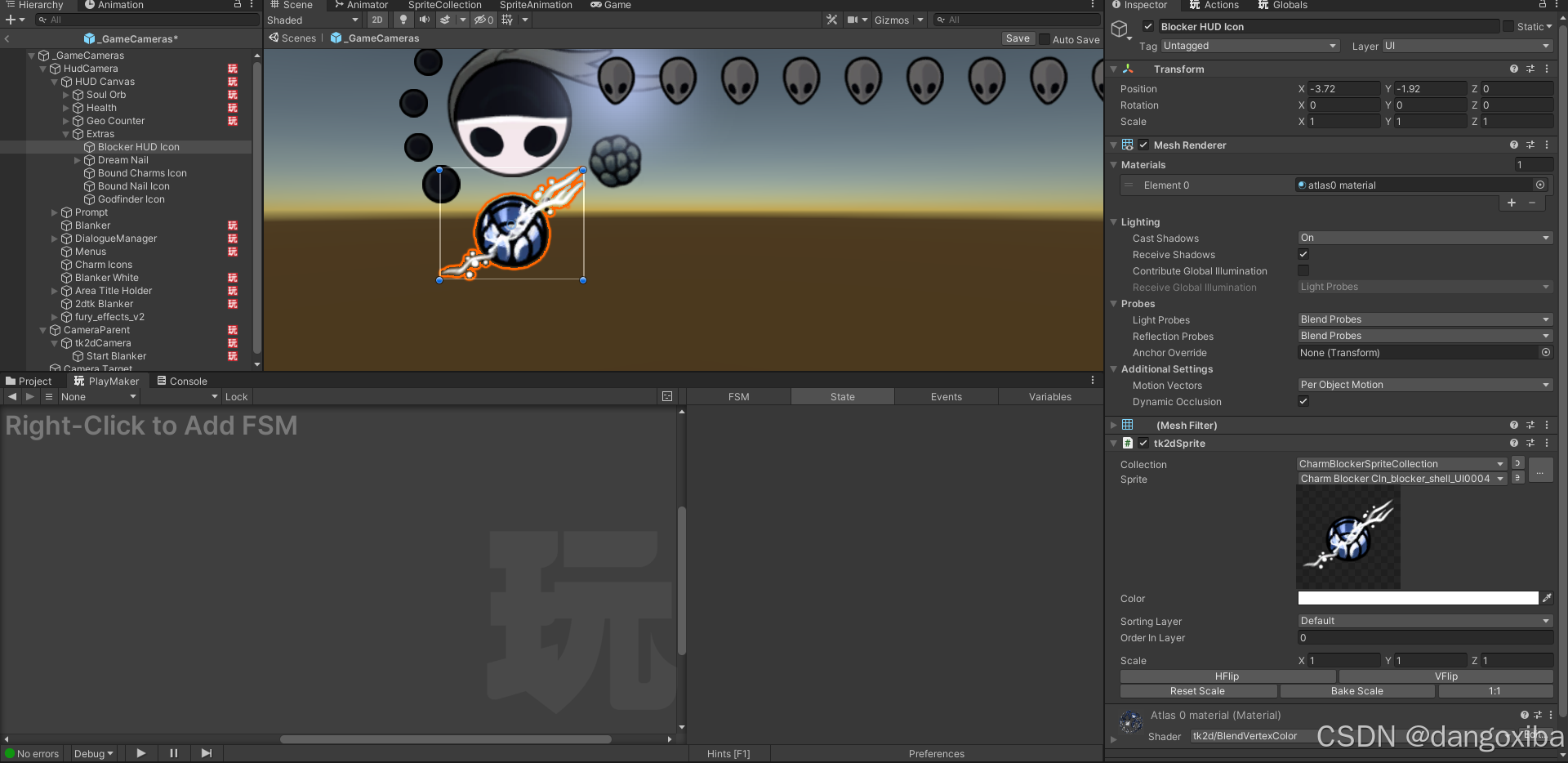The image size is (1568, 763).
Task: Open tk2dSprite component more-options menu
Action: click(x=1547, y=443)
